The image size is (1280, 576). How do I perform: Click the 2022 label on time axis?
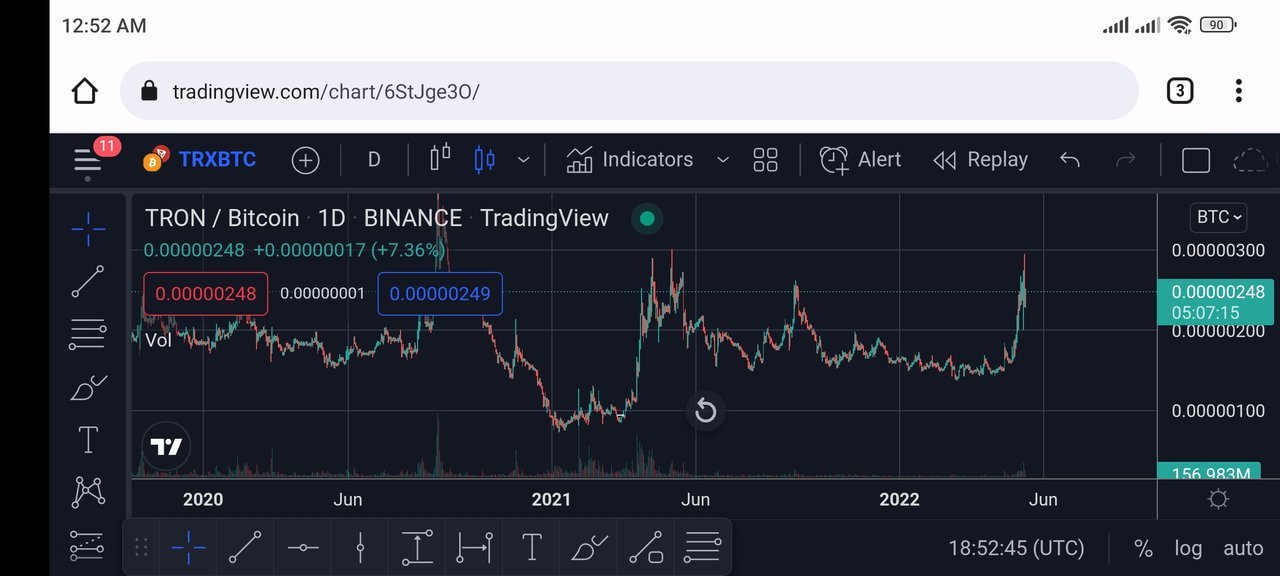899,499
